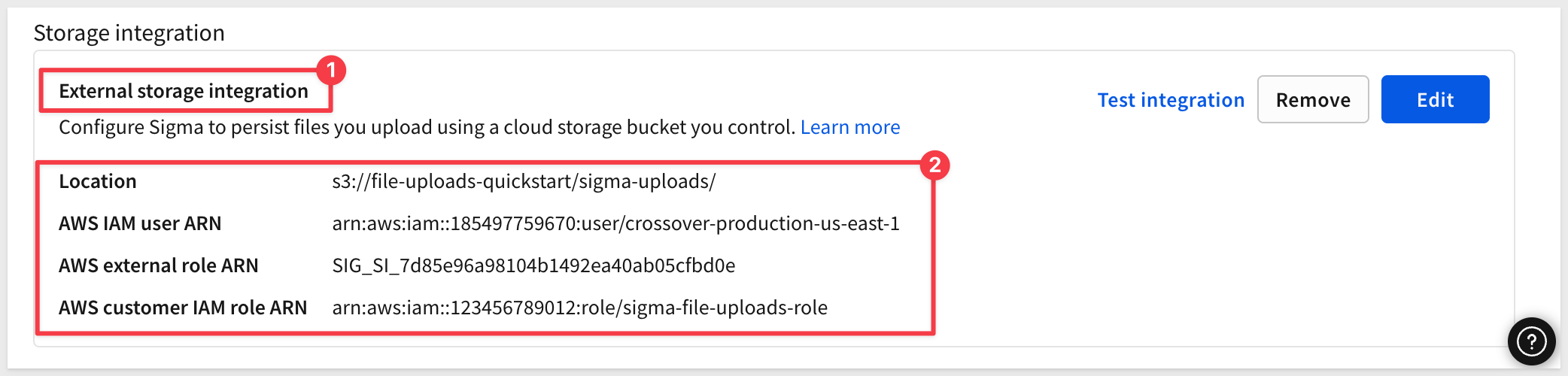1568x376 pixels.
Task: Select the s3 location path value
Action: point(524,181)
